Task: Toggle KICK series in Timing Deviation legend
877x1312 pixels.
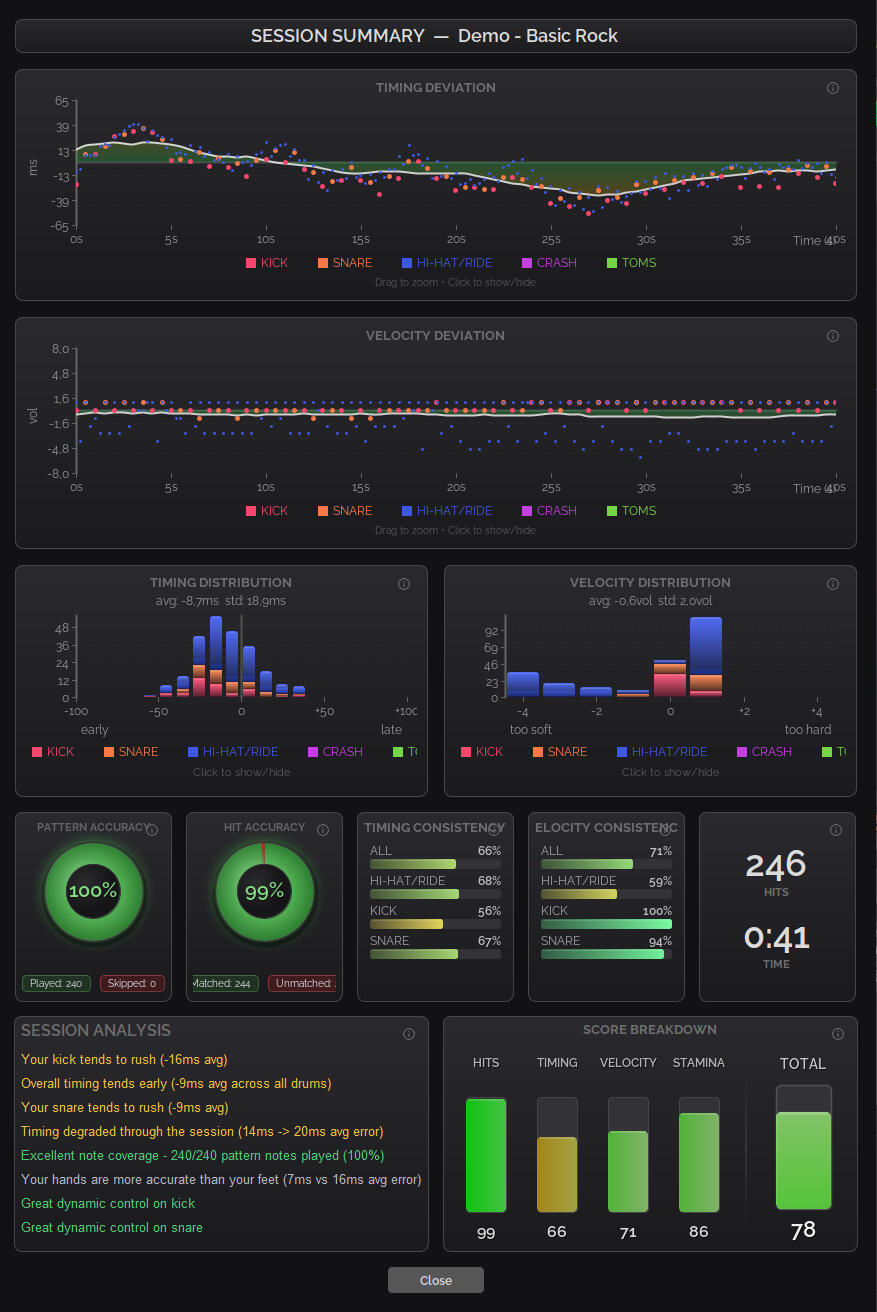Action: 266,263
